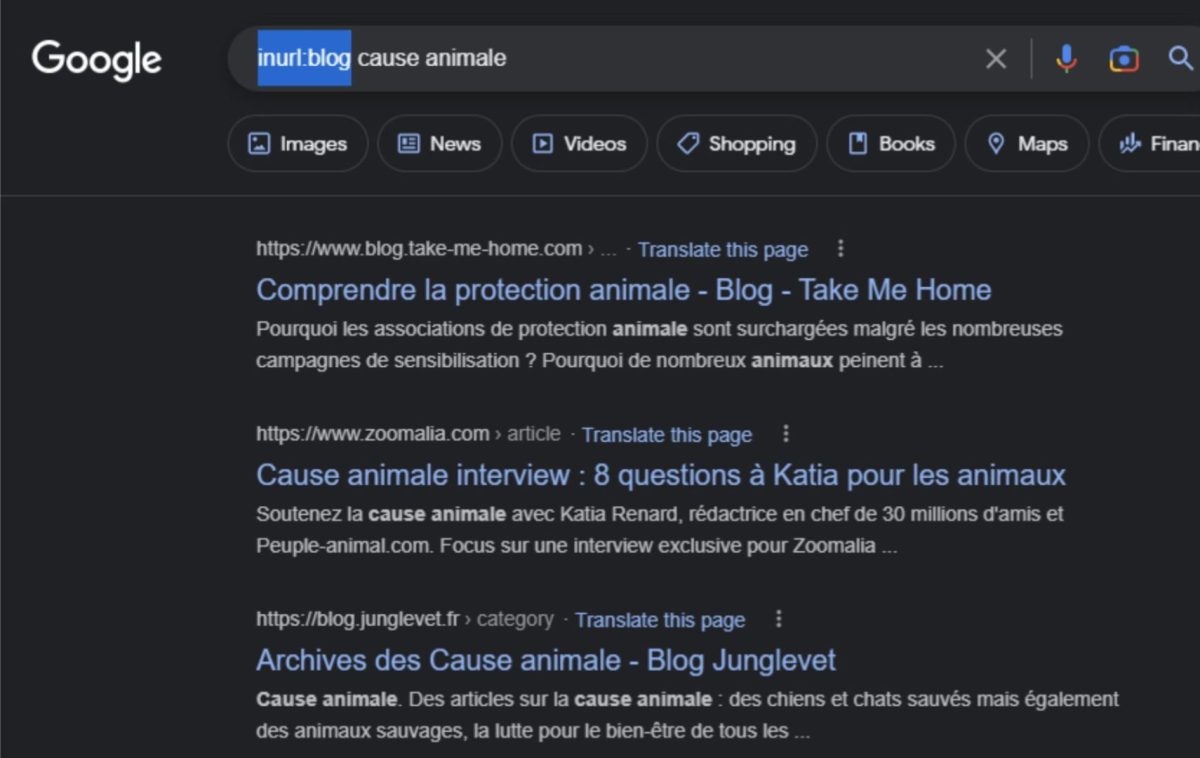Translate the Junglevet result page
The image size is (1200, 758).
click(660, 620)
